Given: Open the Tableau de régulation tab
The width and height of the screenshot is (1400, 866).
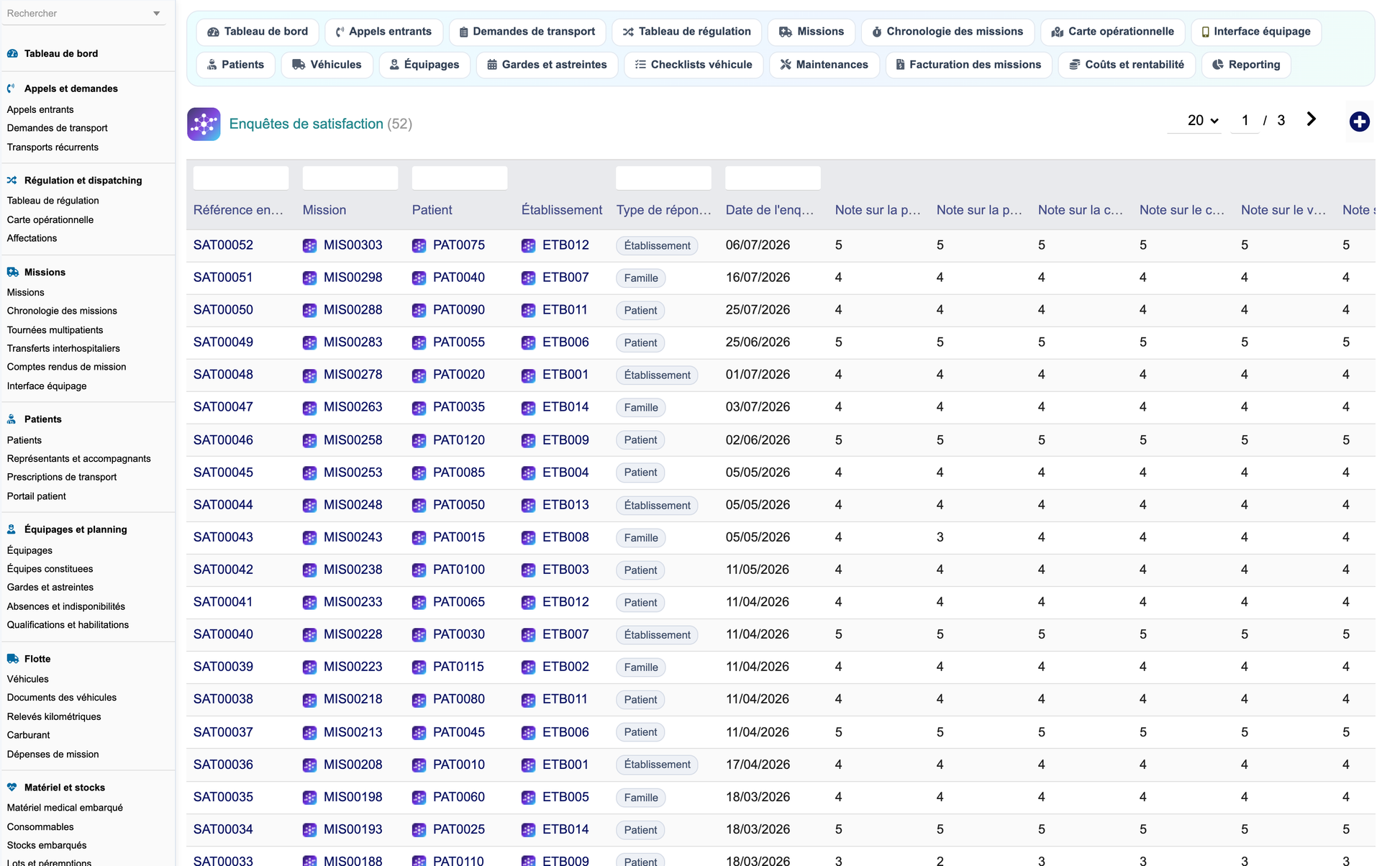Looking at the screenshot, I should [686, 32].
